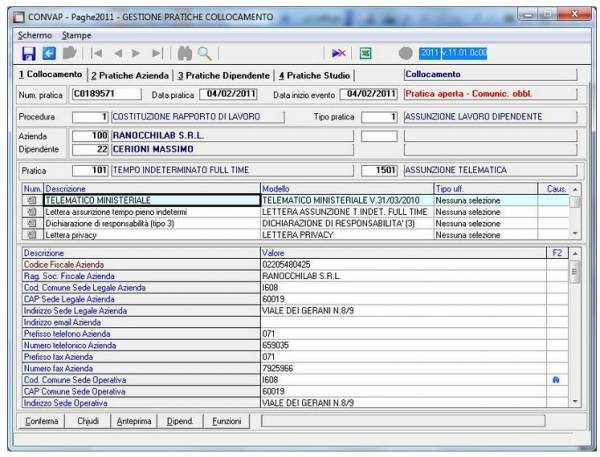Viewport: 600px width, 457px height.
Task: Click the gray circle toolbar icon
Action: pyautogui.click(x=405, y=53)
